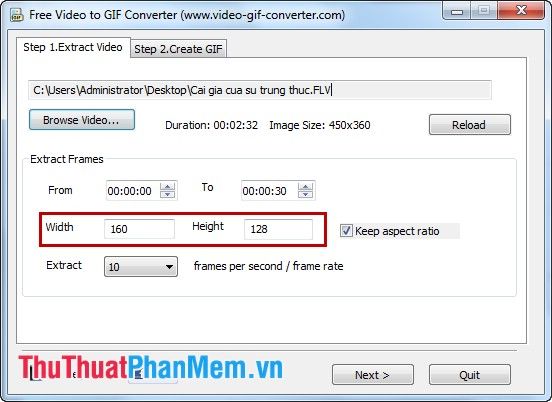Focus the Width input field

tap(139, 229)
